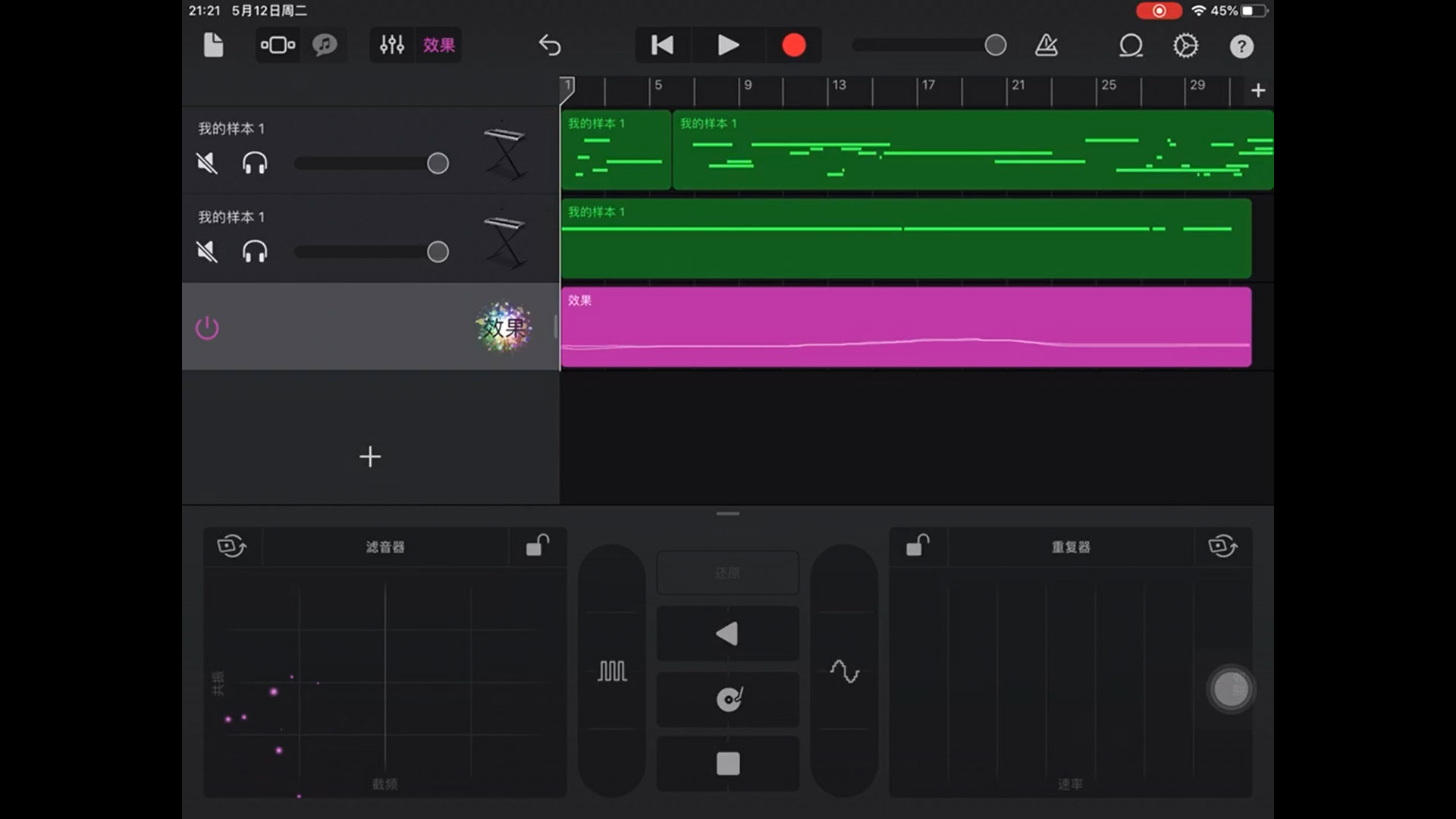Screen dimensions: 1456x819
Task: Open the Loop Browser icon
Action: click(1131, 45)
